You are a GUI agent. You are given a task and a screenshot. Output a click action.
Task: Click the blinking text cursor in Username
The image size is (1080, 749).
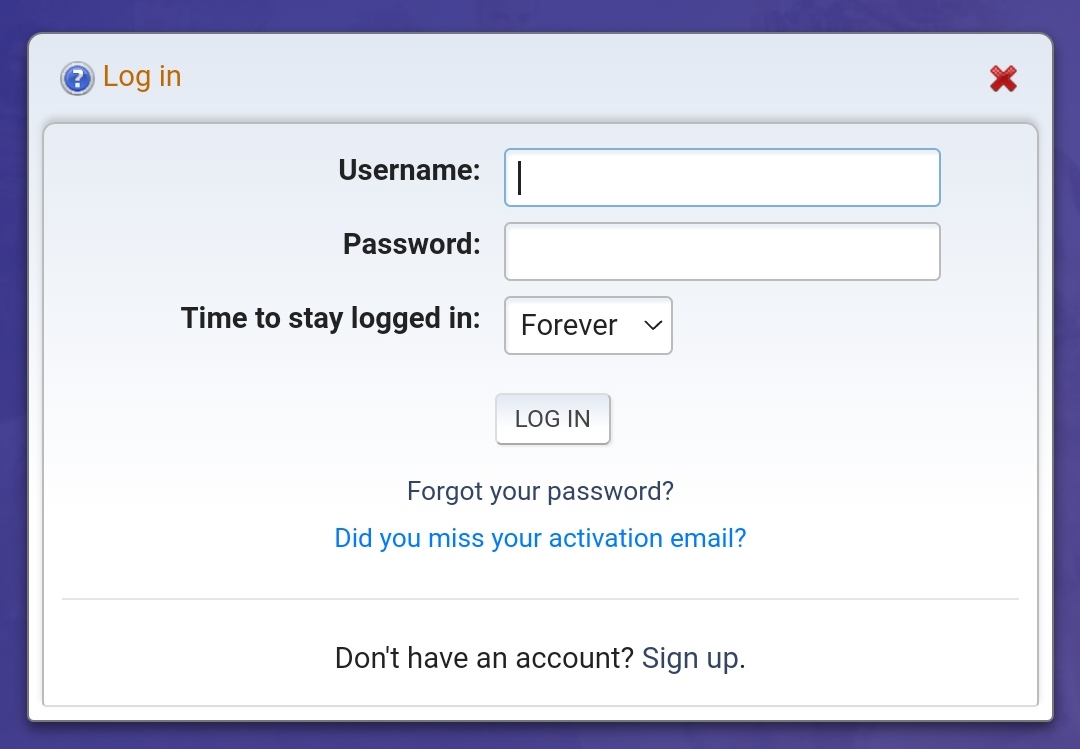[x=519, y=178]
